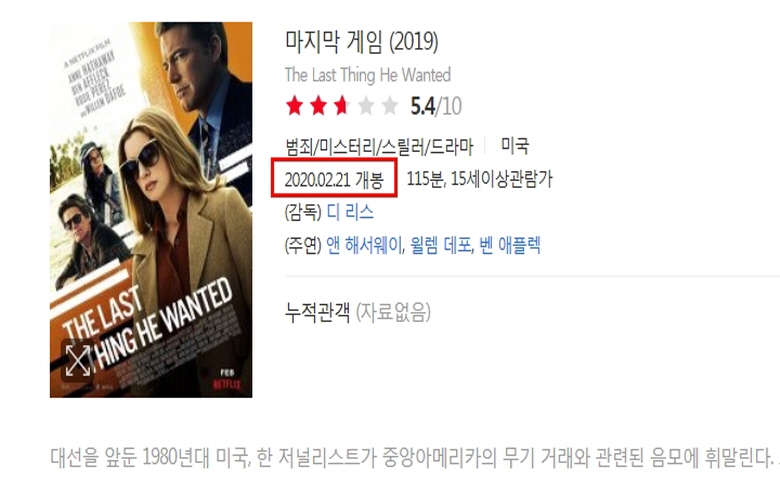Click the 5.4/10 rating score

tap(436, 106)
